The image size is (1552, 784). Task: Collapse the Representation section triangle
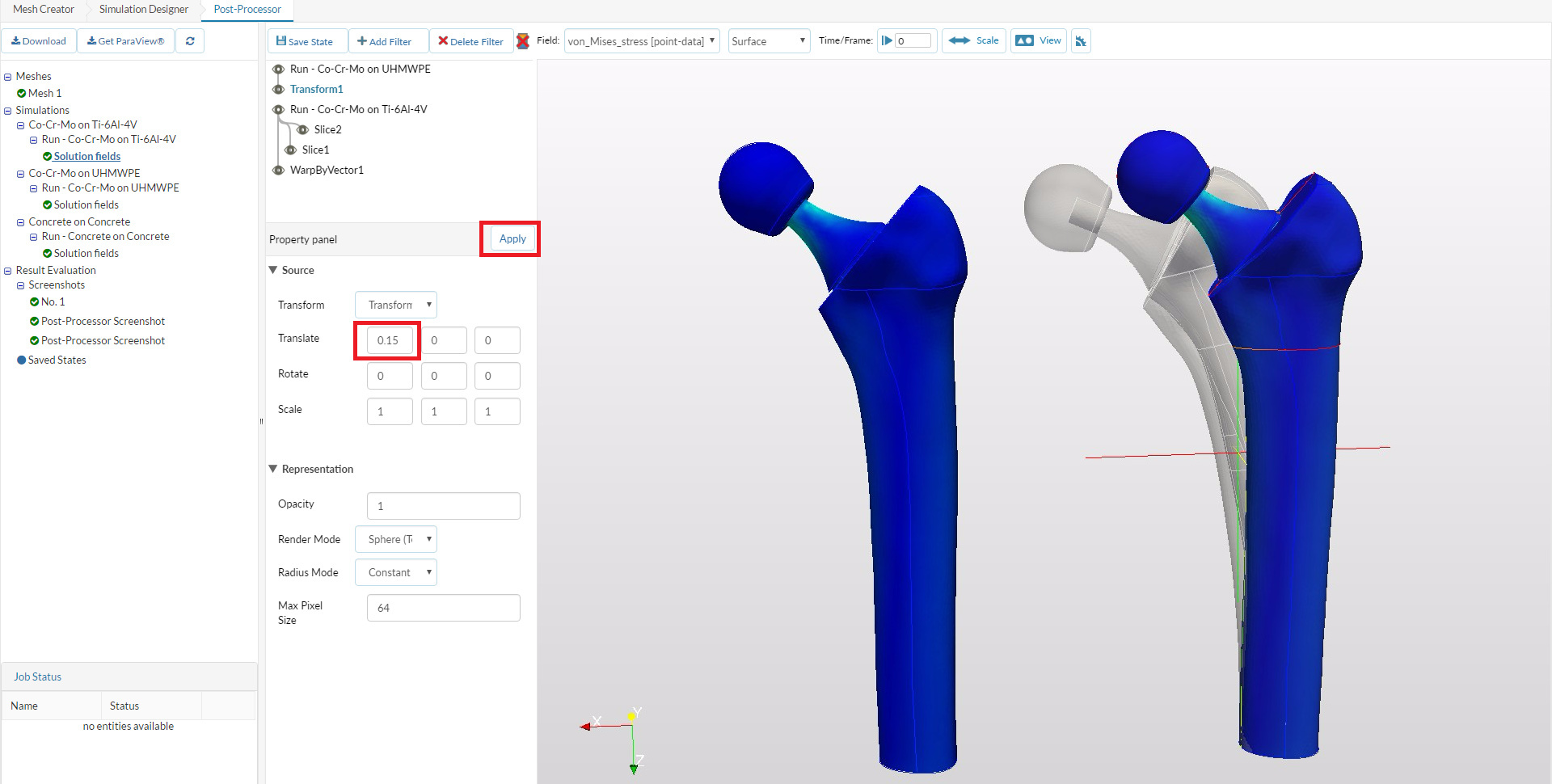pyautogui.click(x=273, y=469)
